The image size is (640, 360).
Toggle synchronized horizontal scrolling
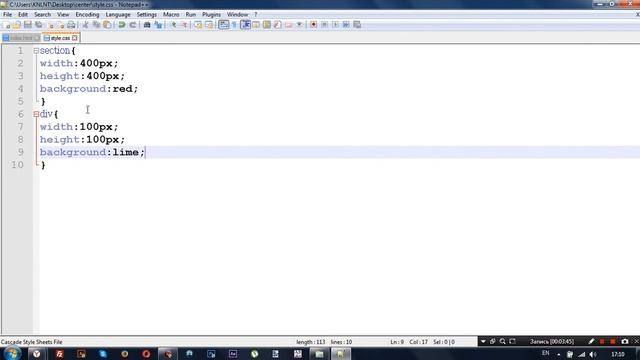[209, 25]
